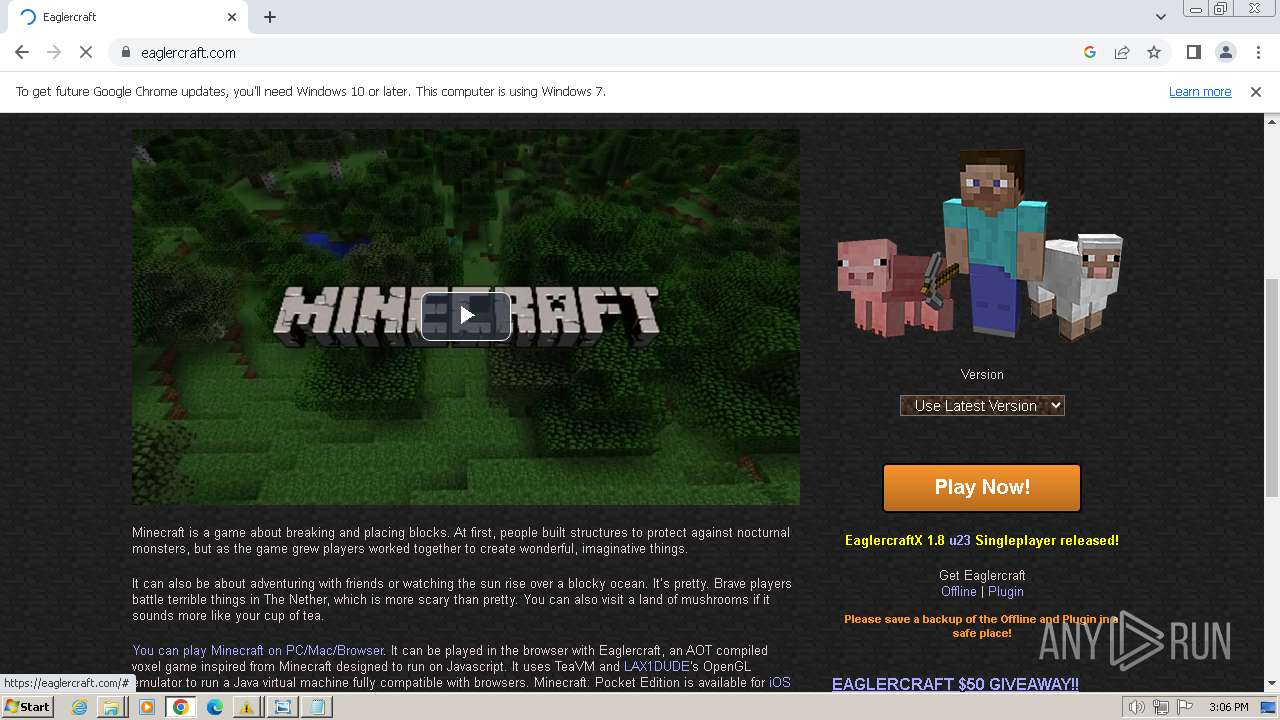The width and height of the screenshot is (1280, 720).
Task: Open the Action Center flag icon
Action: 1186,707
